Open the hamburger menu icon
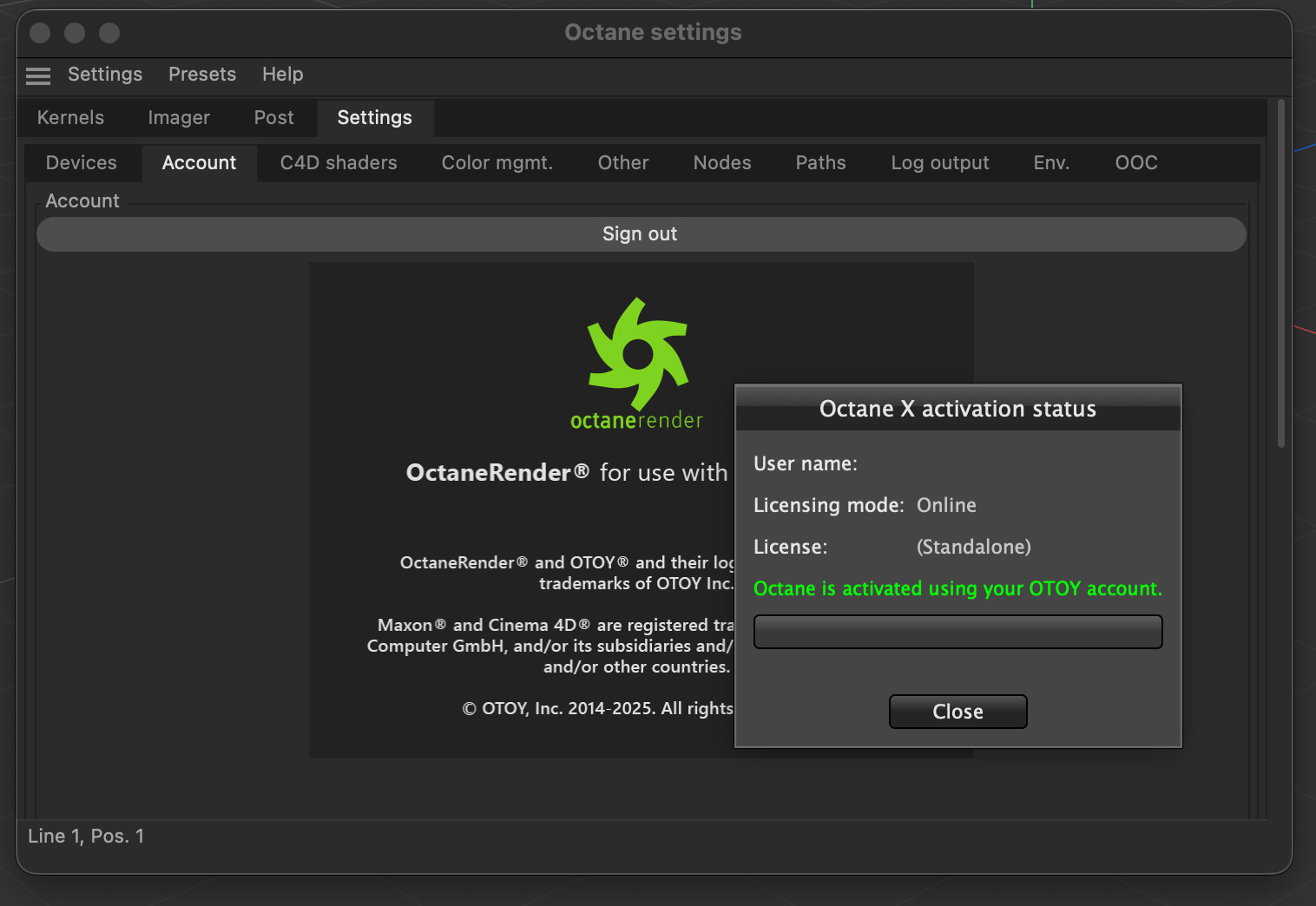 (38, 75)
